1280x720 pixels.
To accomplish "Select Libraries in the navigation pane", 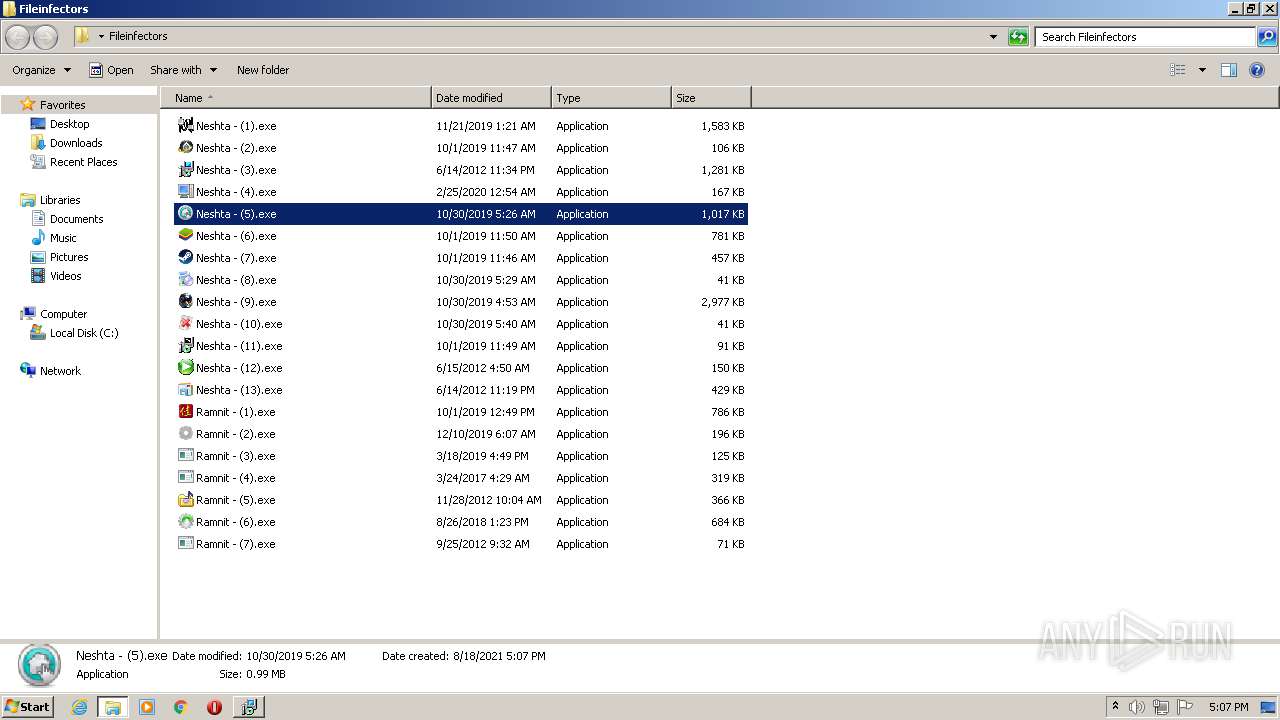I will coord(60,200).
